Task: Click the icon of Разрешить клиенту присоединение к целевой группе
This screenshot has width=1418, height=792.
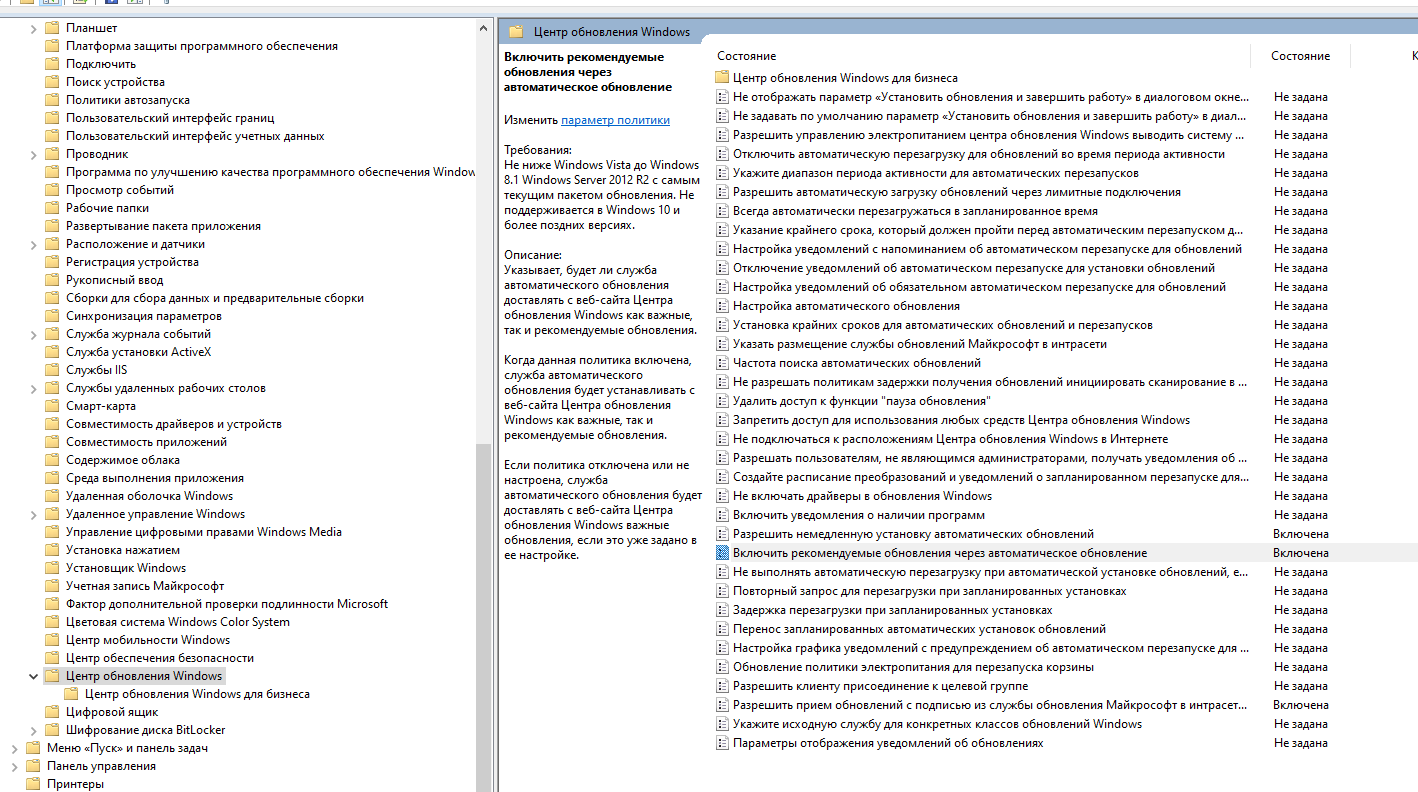Action: [x=722, y=686]
